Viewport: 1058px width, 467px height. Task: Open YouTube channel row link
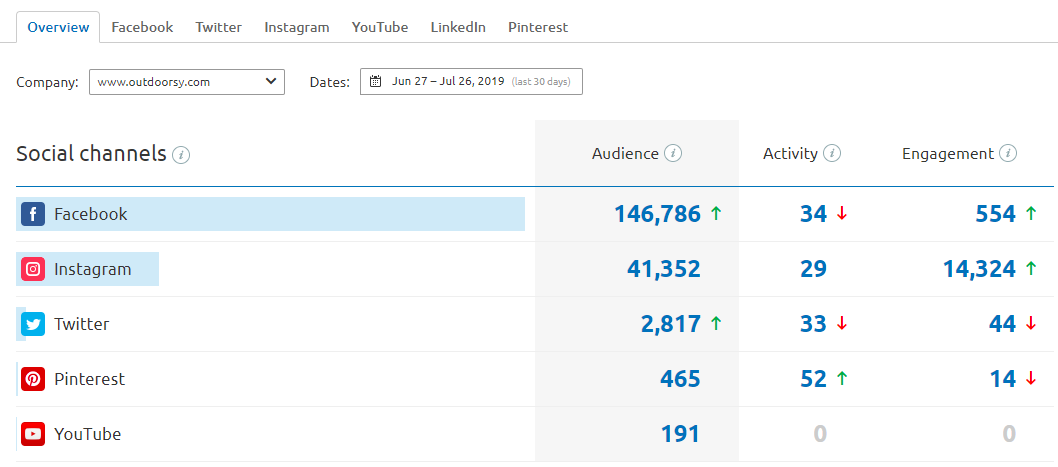[88, 434]
